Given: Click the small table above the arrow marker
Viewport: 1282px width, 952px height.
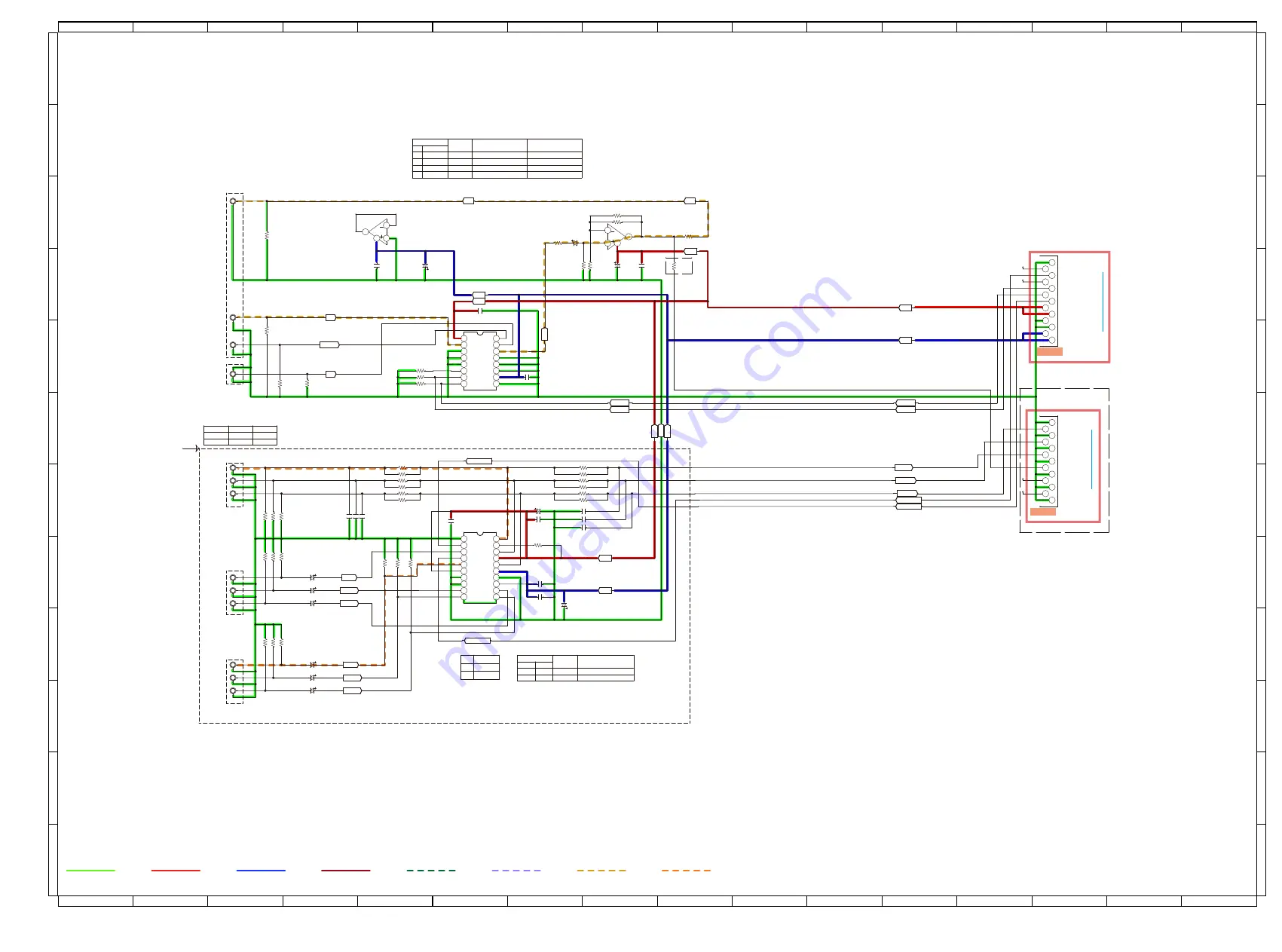Looking at the screenshot, I should coord(240,435).
